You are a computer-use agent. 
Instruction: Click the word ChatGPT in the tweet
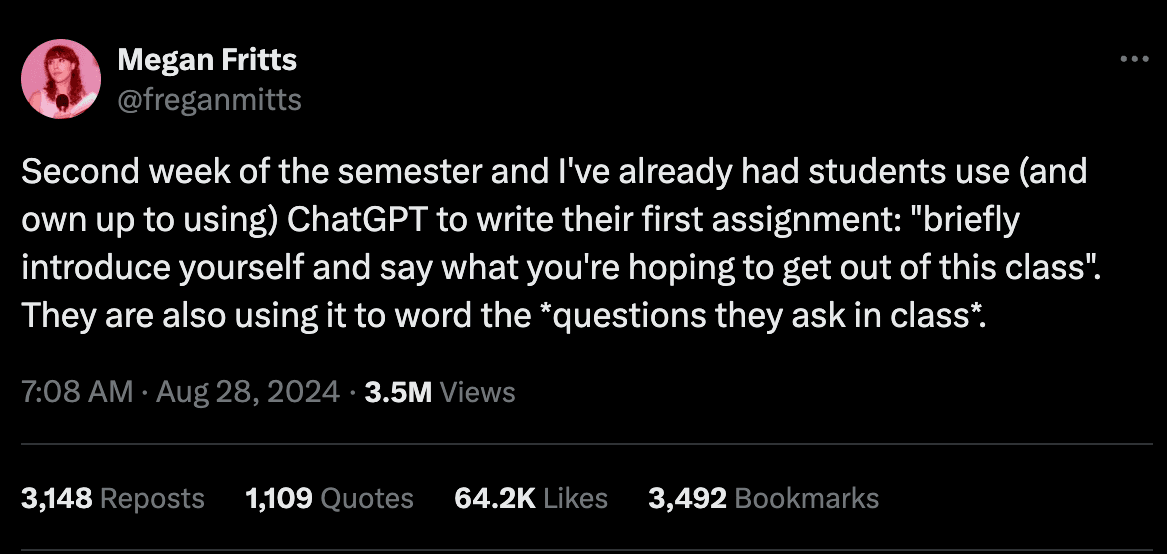coord(358,221)
